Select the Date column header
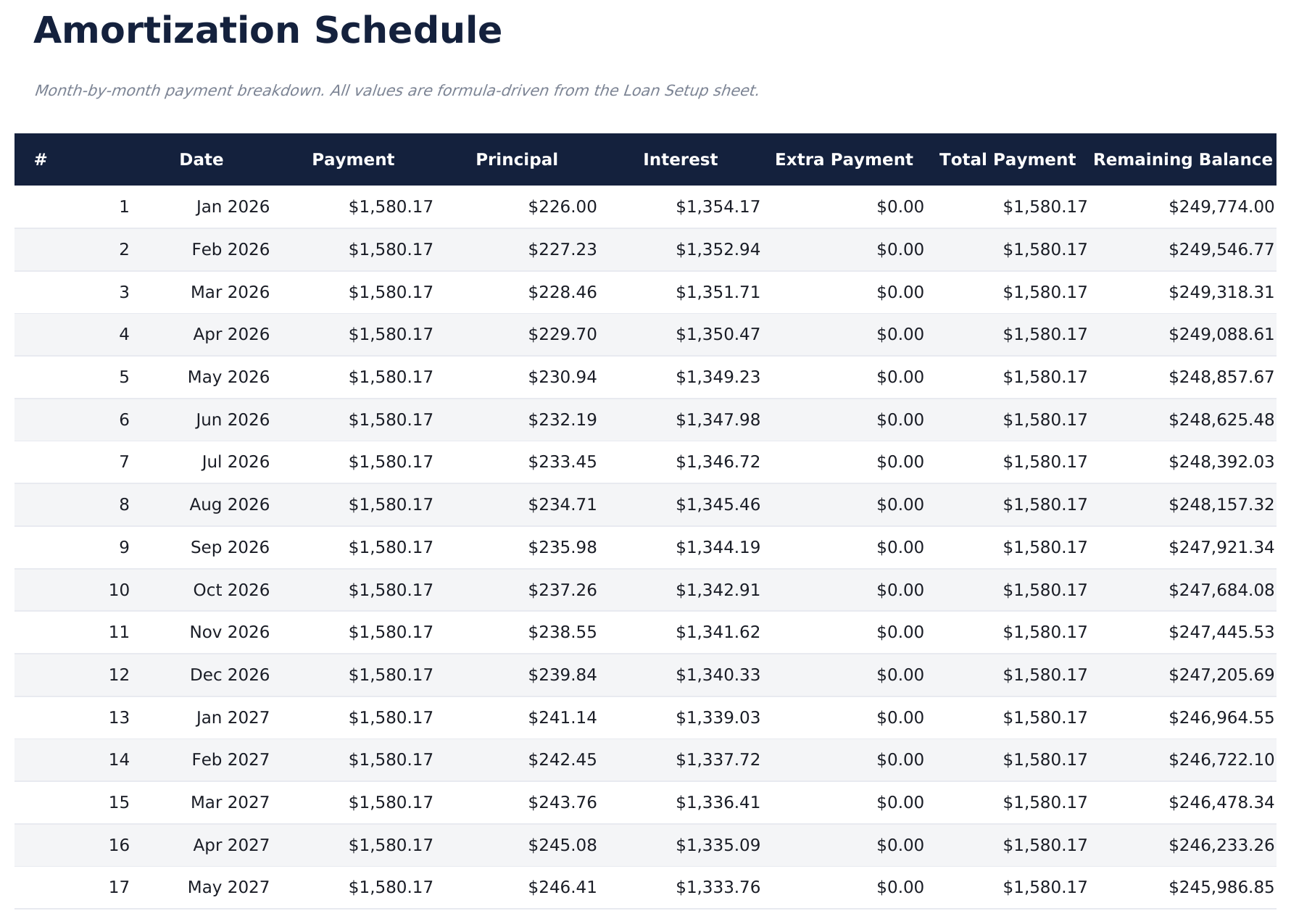 pos(202,159)
